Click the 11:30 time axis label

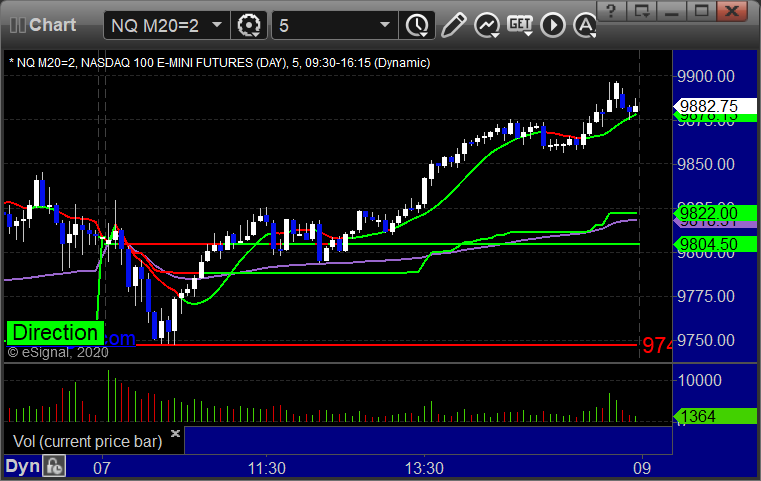click(x=266, y=468)
